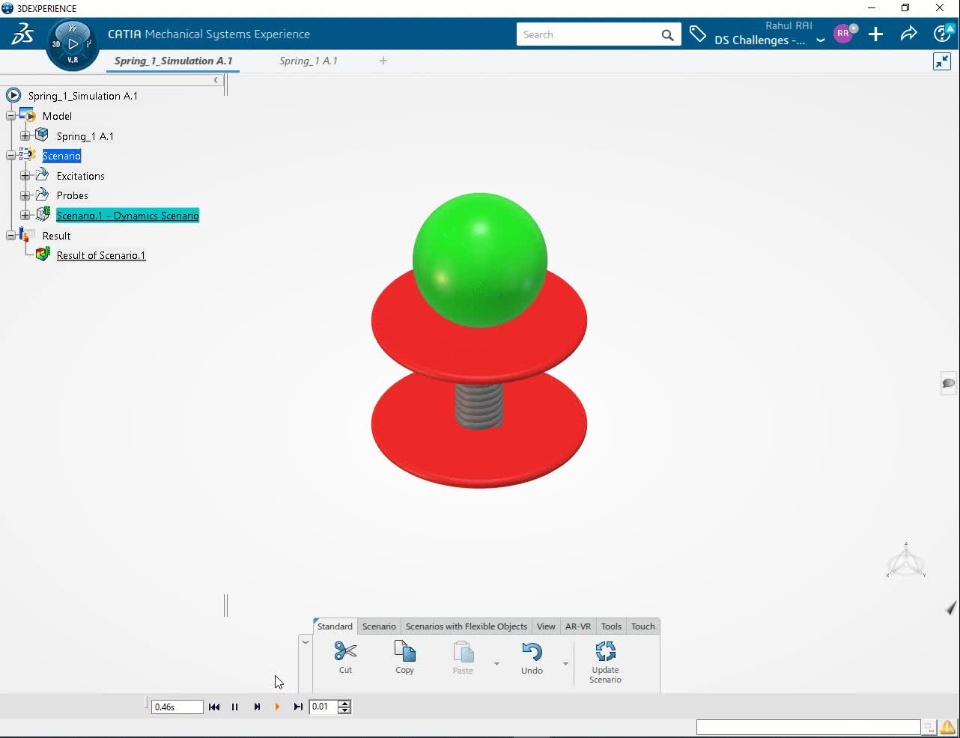
Task: Collapse the Result tree node
Action: (10, 235)
